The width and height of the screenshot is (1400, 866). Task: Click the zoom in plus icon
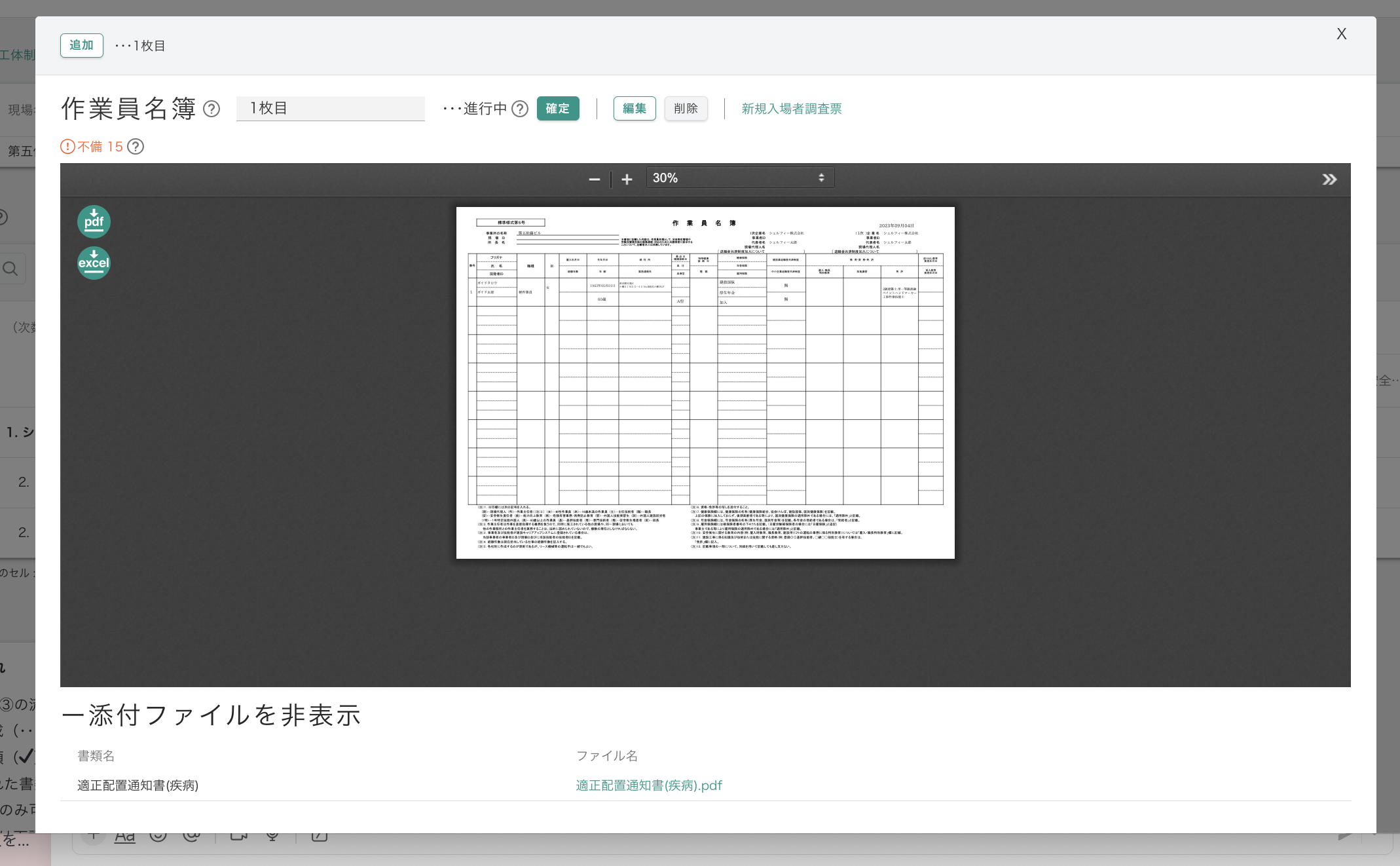point(627,179)
